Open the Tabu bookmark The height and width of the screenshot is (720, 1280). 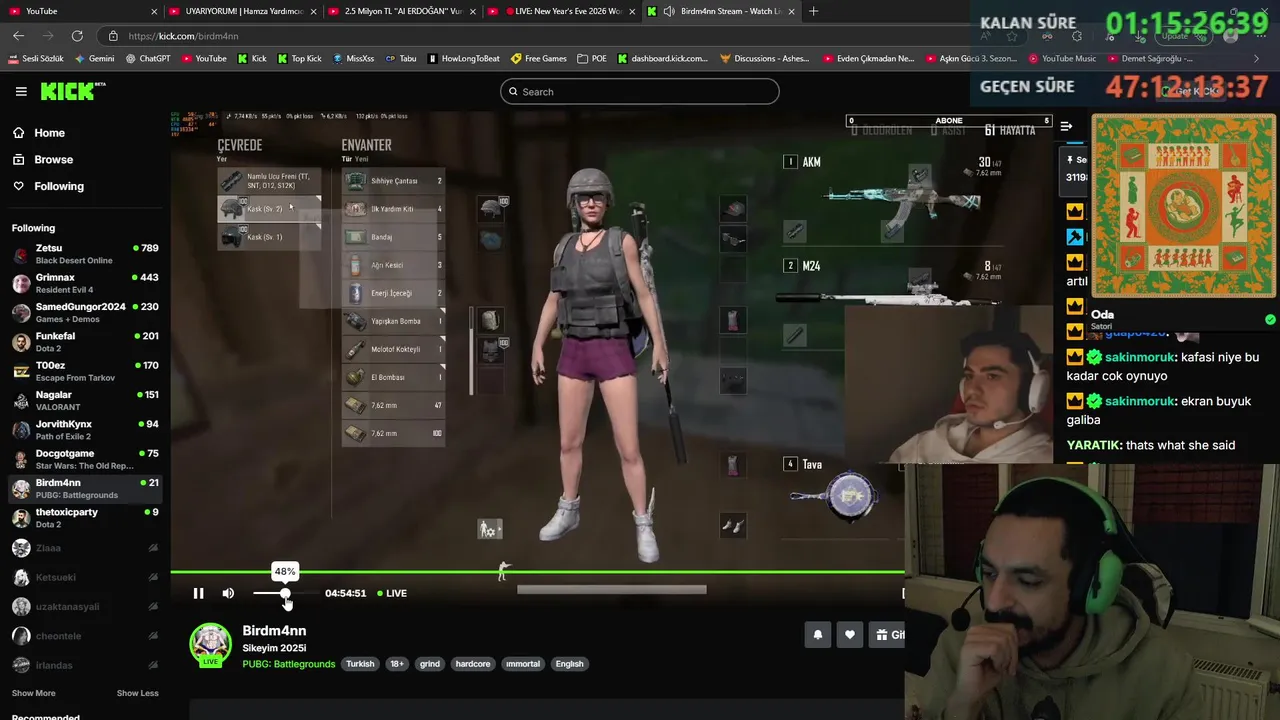click(x=400, y=59)
